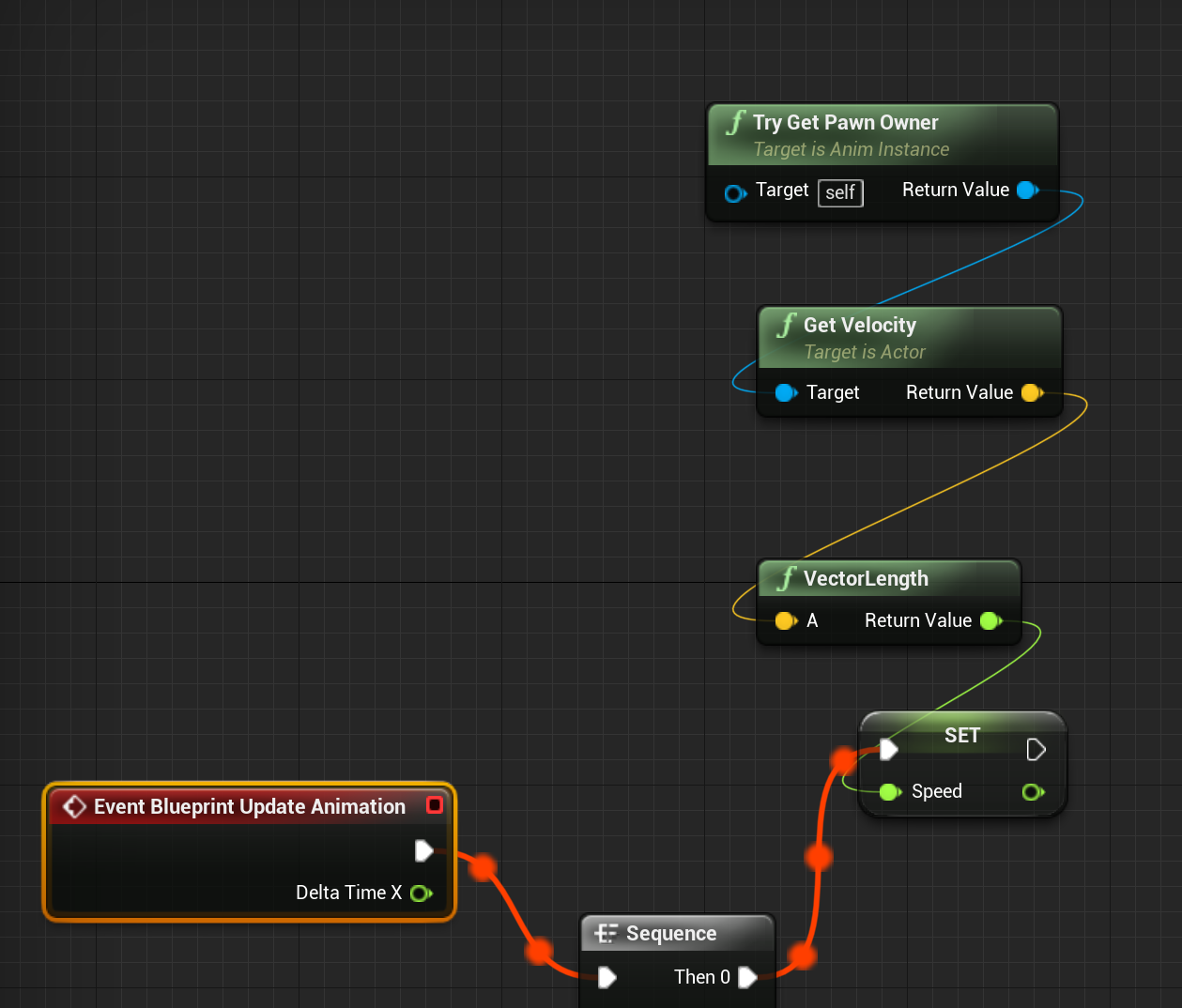Click the self input field on Try Get Pawn Owner
Image resolution: width=1182 pixels, height=1008 pixels.
pyautogui.click(x=839, y=192)
